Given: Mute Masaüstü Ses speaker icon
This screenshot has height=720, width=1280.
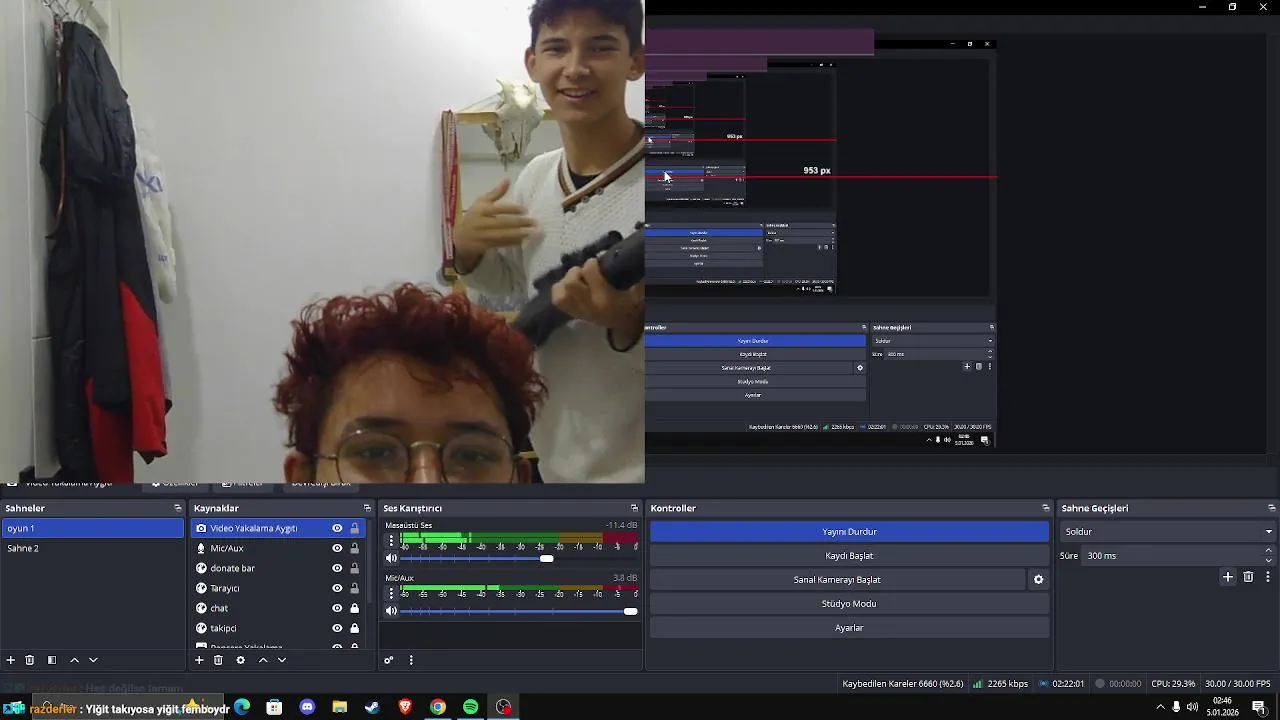Looking at the screenshot, I should pyautogui.click(x=391, y=559).
